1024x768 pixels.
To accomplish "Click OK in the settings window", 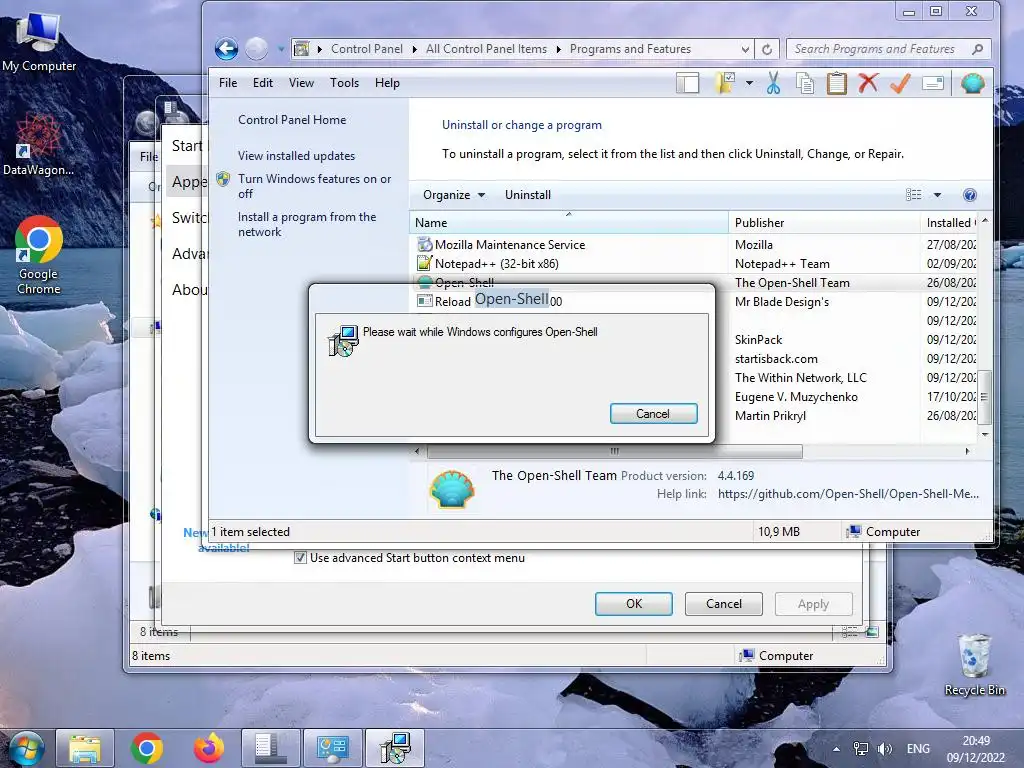I will coord(633,603).
